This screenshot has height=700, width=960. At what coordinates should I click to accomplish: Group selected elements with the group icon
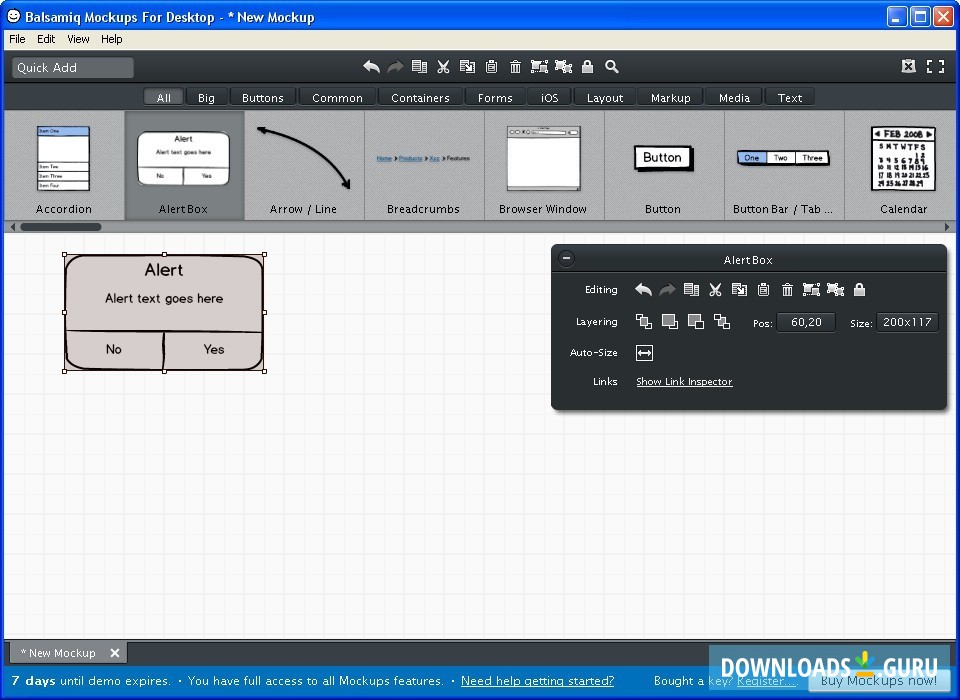(539, 67)
